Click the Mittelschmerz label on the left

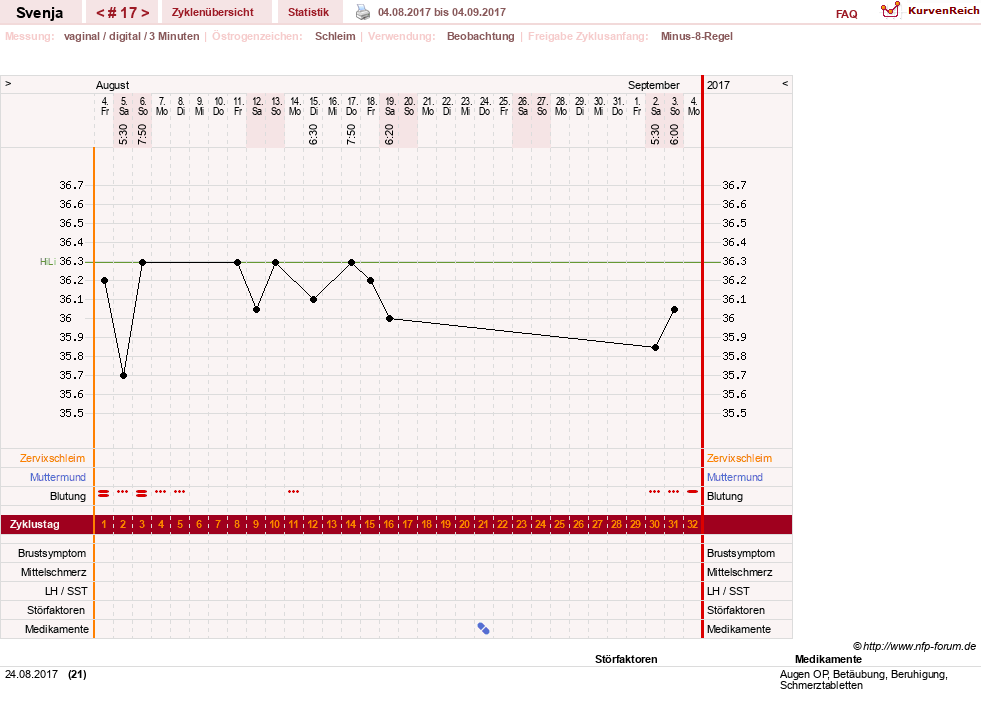53,572
